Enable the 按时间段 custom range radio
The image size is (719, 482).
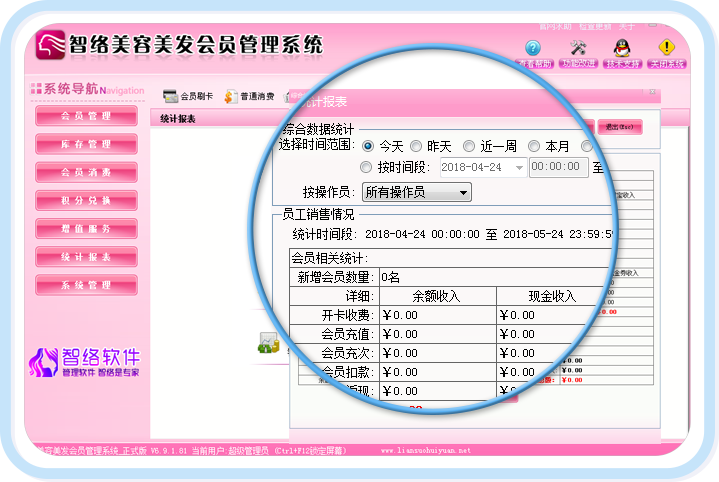click(x=365, y=167)
